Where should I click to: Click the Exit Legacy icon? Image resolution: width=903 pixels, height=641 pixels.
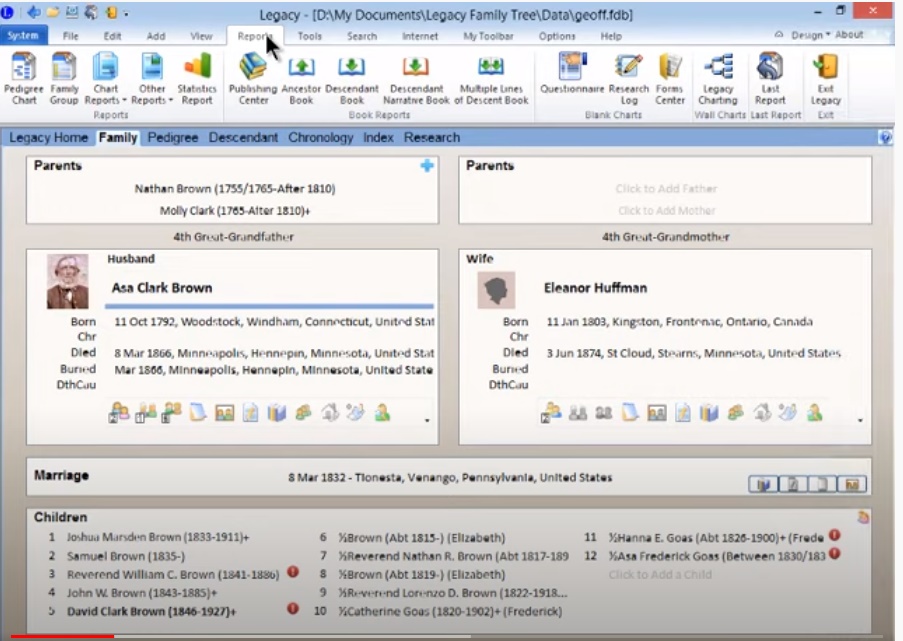point(825,78)
